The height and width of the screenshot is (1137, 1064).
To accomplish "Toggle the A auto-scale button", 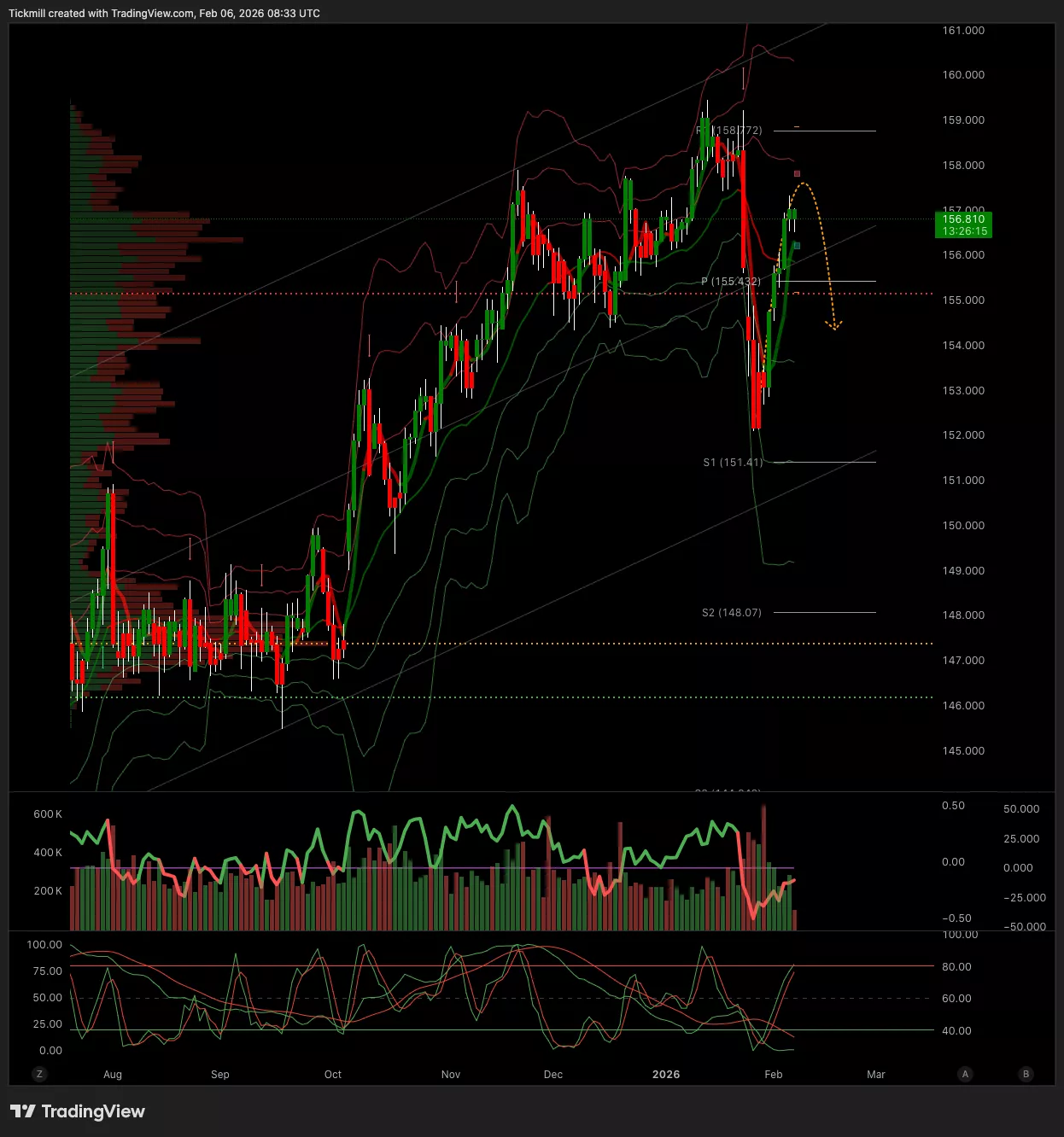I will click(965, 1074).
